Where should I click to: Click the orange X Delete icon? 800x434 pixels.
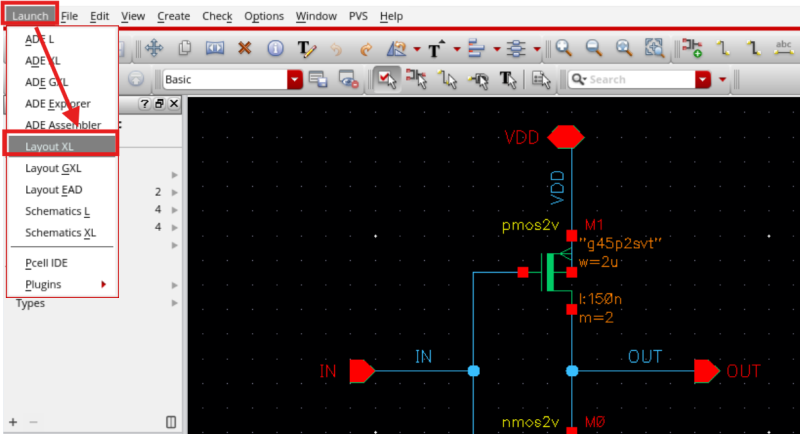(245, 48)
